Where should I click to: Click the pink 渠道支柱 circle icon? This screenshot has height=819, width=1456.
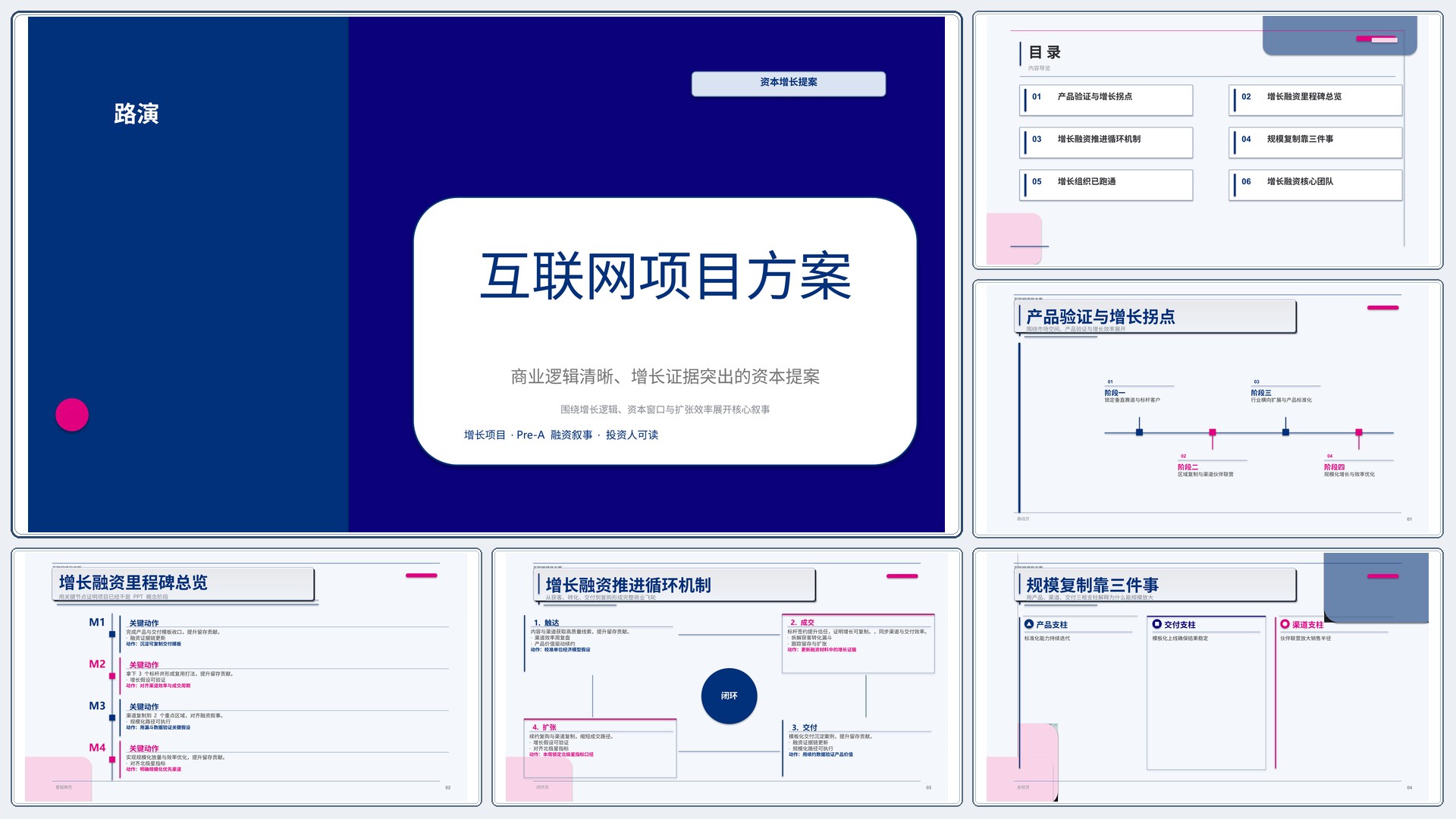tap(1285, 624)
